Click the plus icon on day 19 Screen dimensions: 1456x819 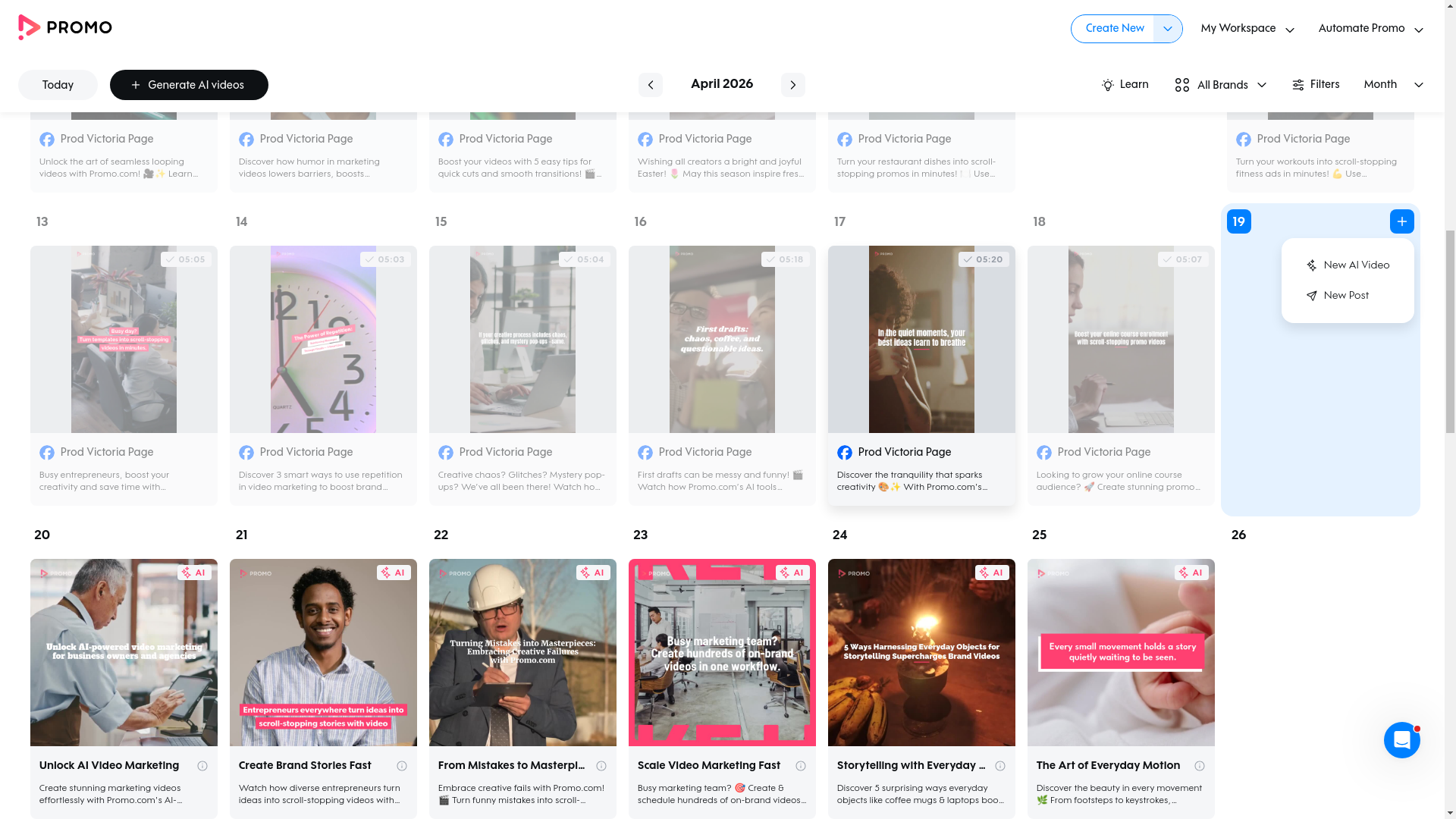(x=1401, y=221)
